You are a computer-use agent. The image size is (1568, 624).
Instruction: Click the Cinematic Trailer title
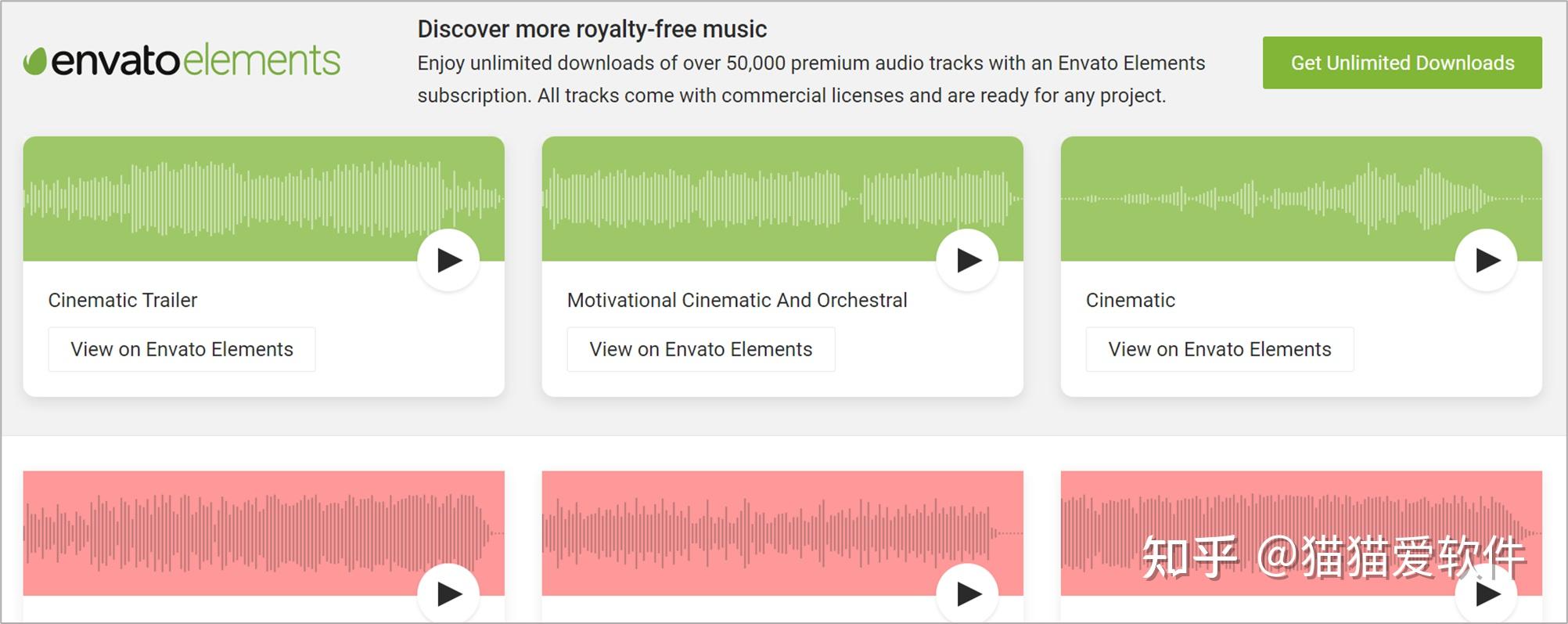tap(123, 300)
